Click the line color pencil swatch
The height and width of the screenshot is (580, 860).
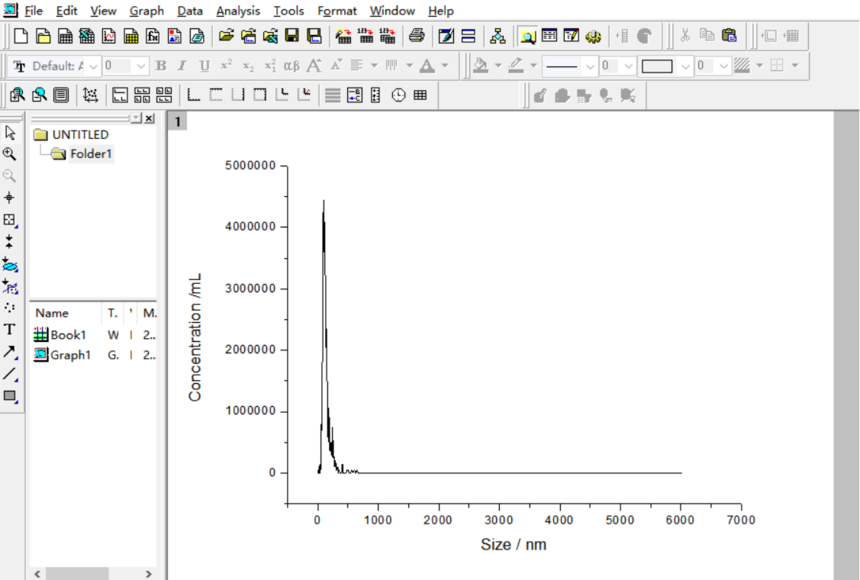pos(516,66)
